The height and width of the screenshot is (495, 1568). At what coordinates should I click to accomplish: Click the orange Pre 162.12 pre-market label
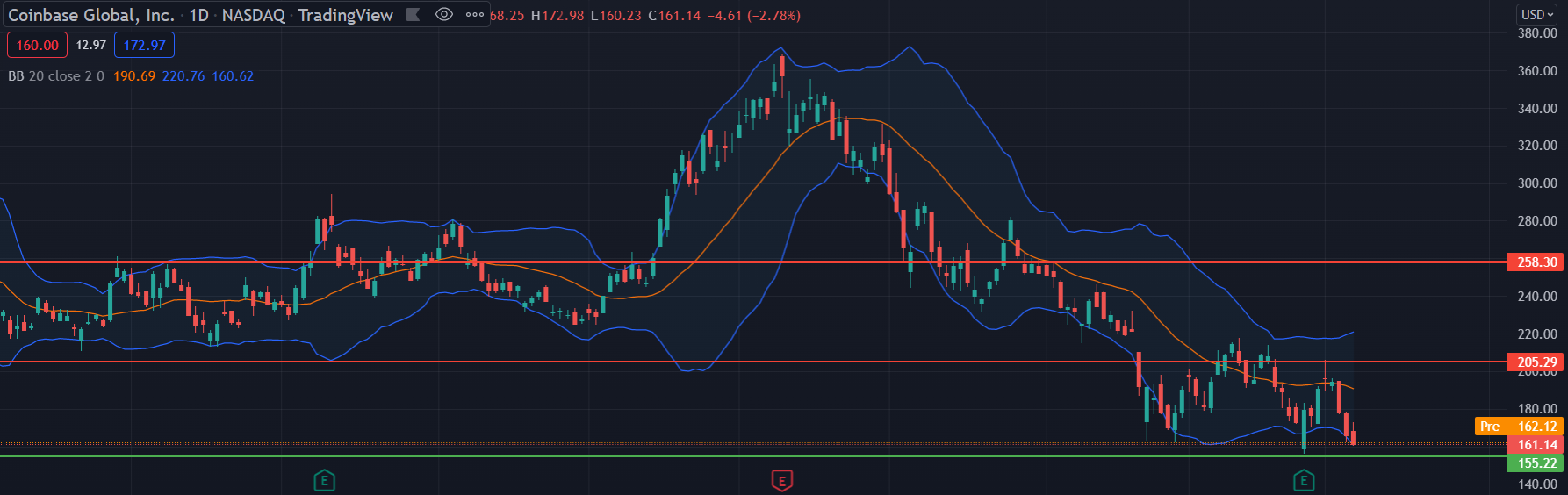(1520, 427)
